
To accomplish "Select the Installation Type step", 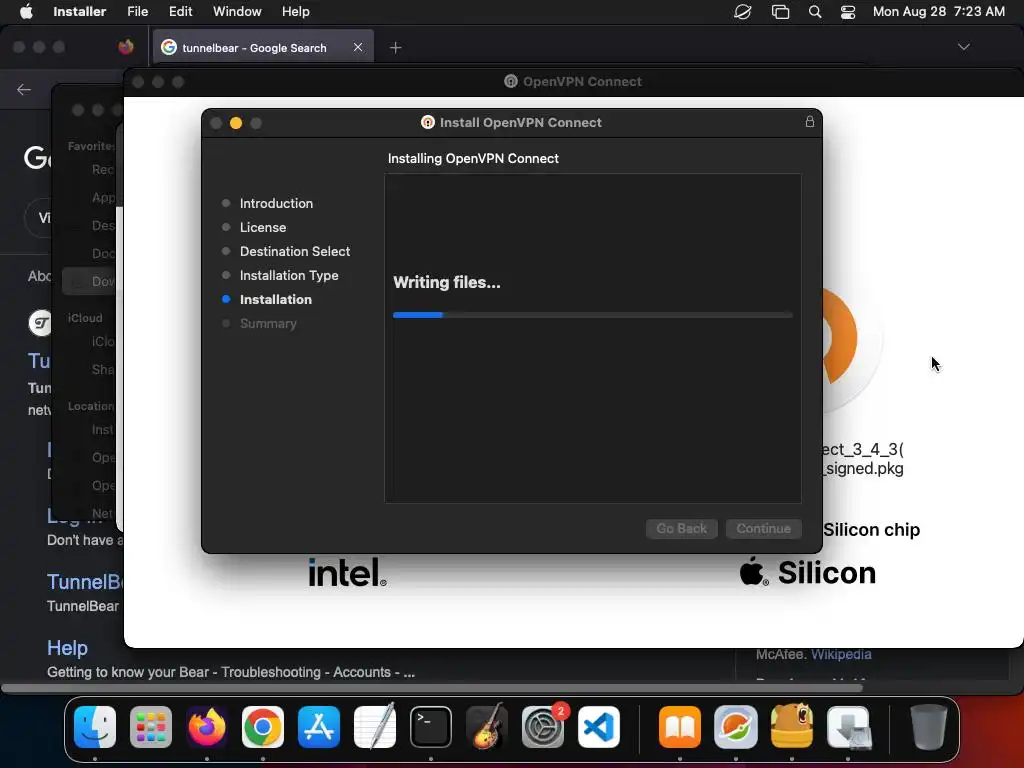I will point(289,276).
